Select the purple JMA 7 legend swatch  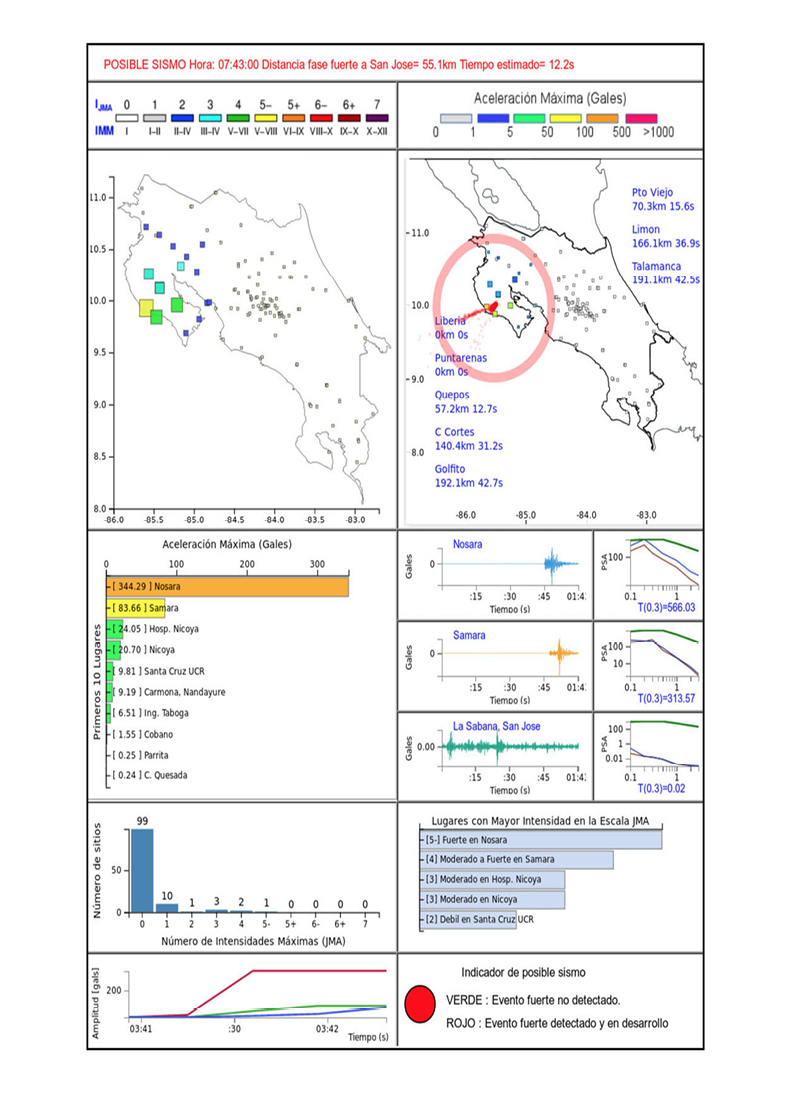pos(377,118)
